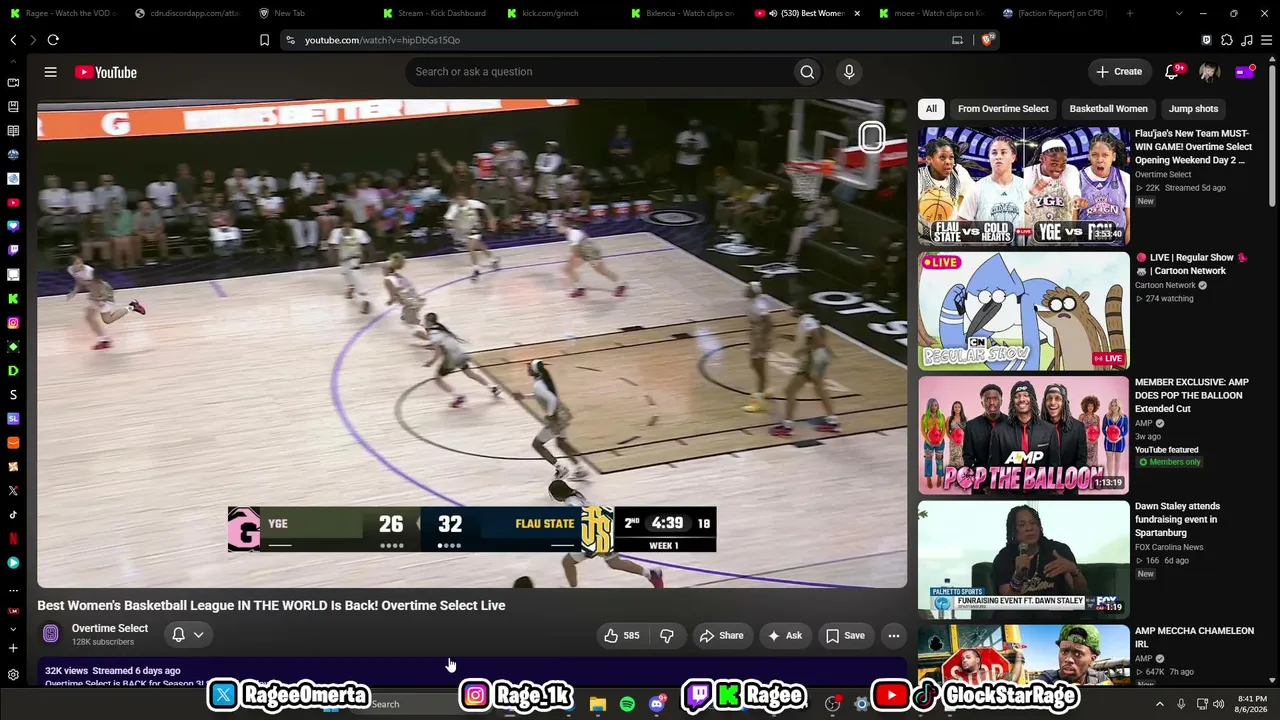Open sidebar settings gear

click(x=13, y=675)
